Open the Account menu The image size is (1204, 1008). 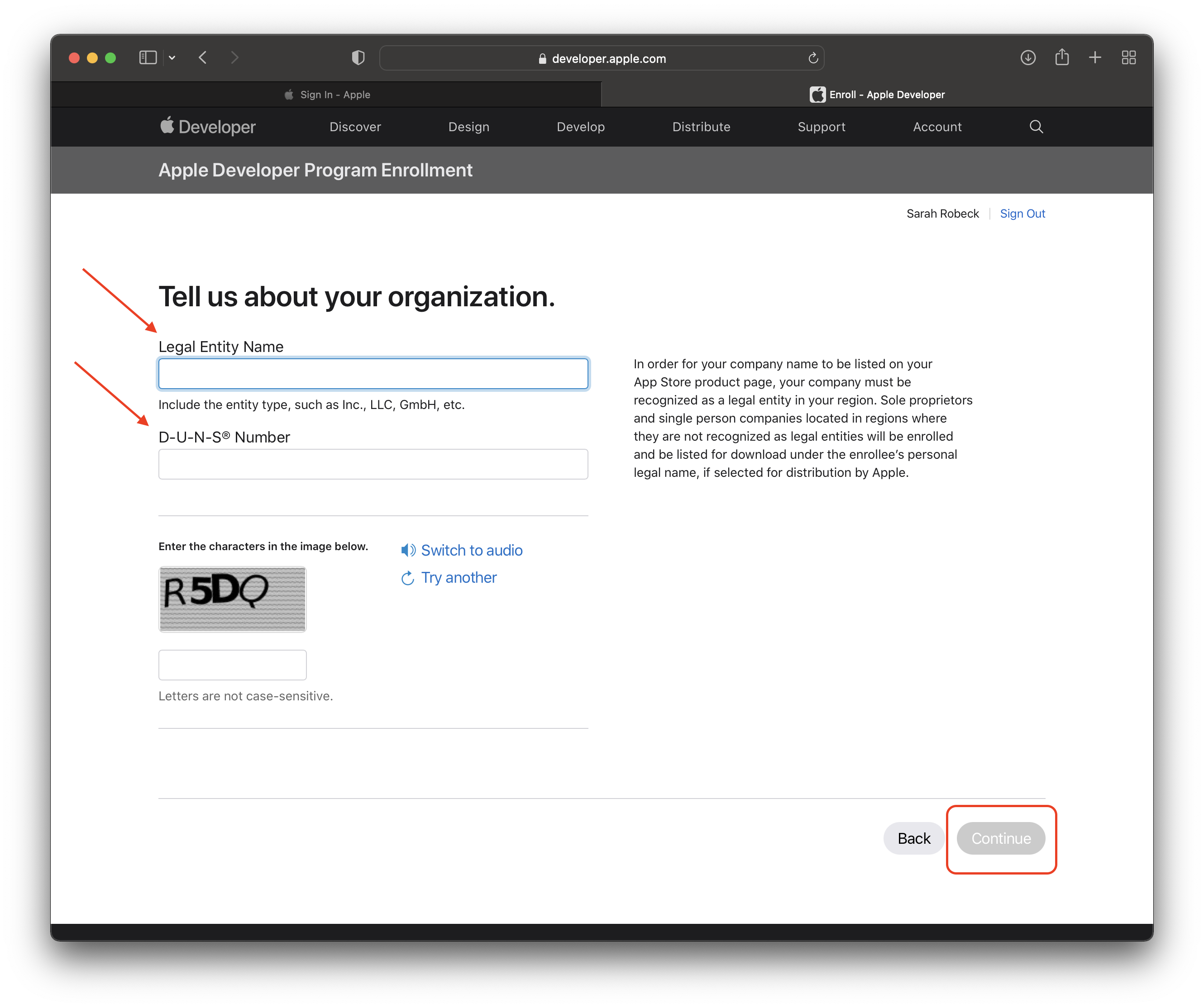coord(937,127)
